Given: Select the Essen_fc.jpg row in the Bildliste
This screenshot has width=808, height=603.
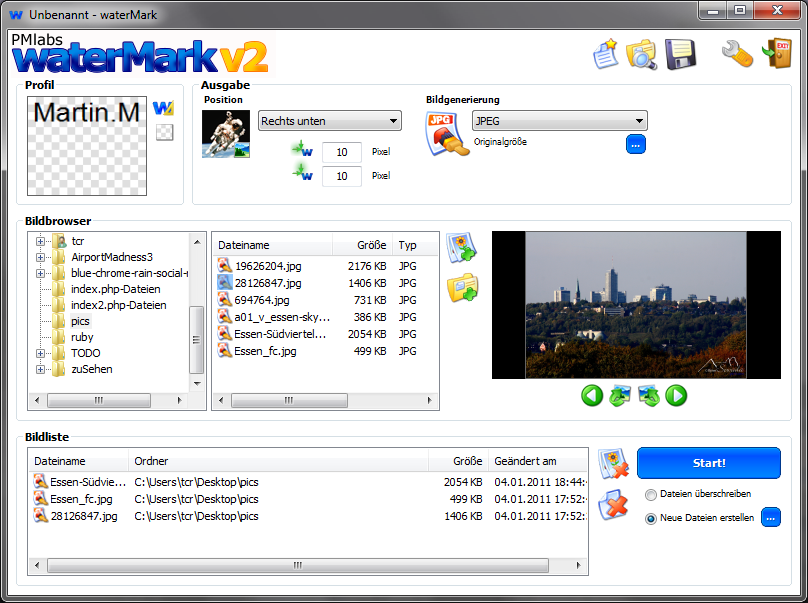Looking at the screenshot, I should [x=308, y=499].
